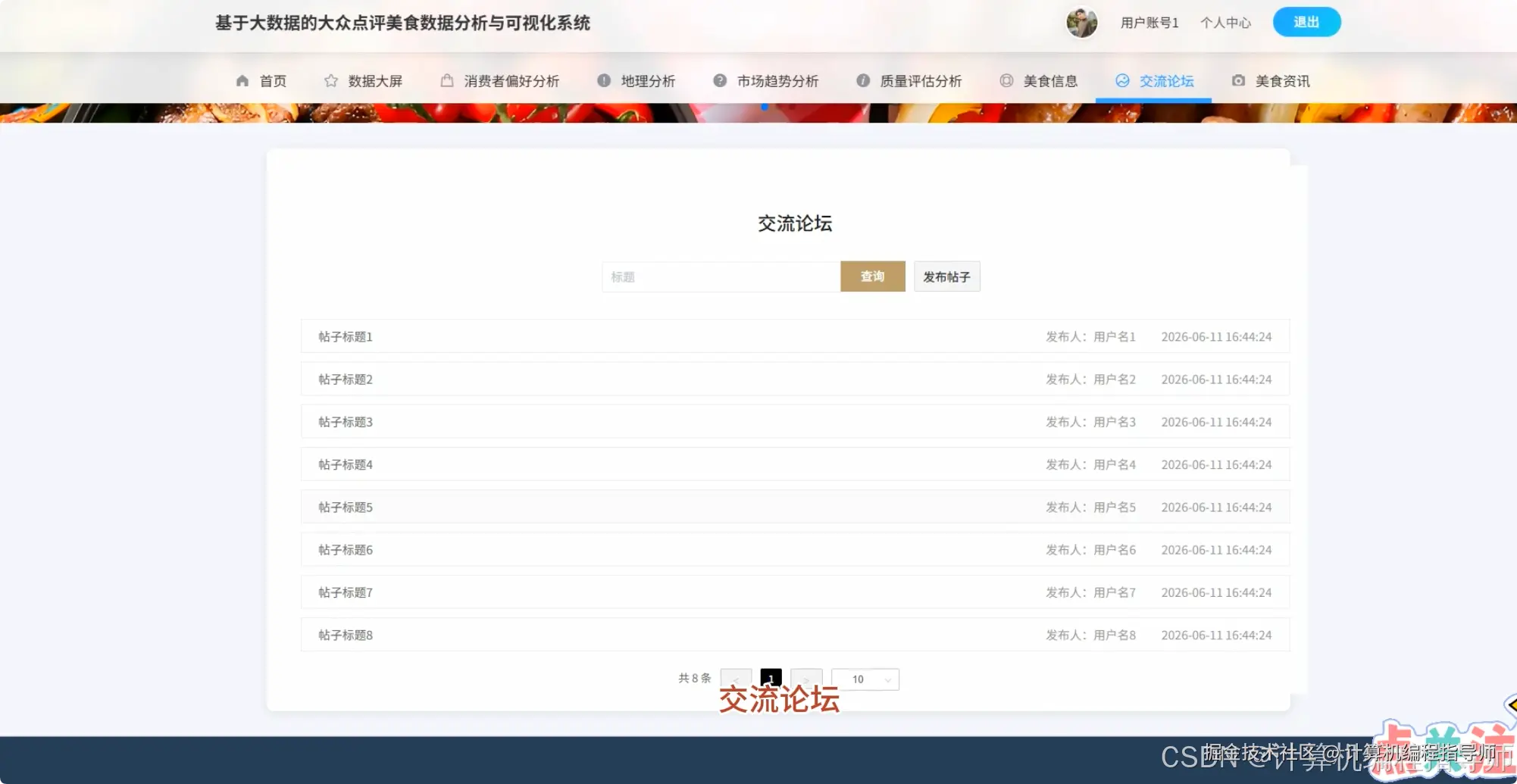Screen dimensions: 1517x784
Task: Click the 退出 logout button
Action: 1306,21
